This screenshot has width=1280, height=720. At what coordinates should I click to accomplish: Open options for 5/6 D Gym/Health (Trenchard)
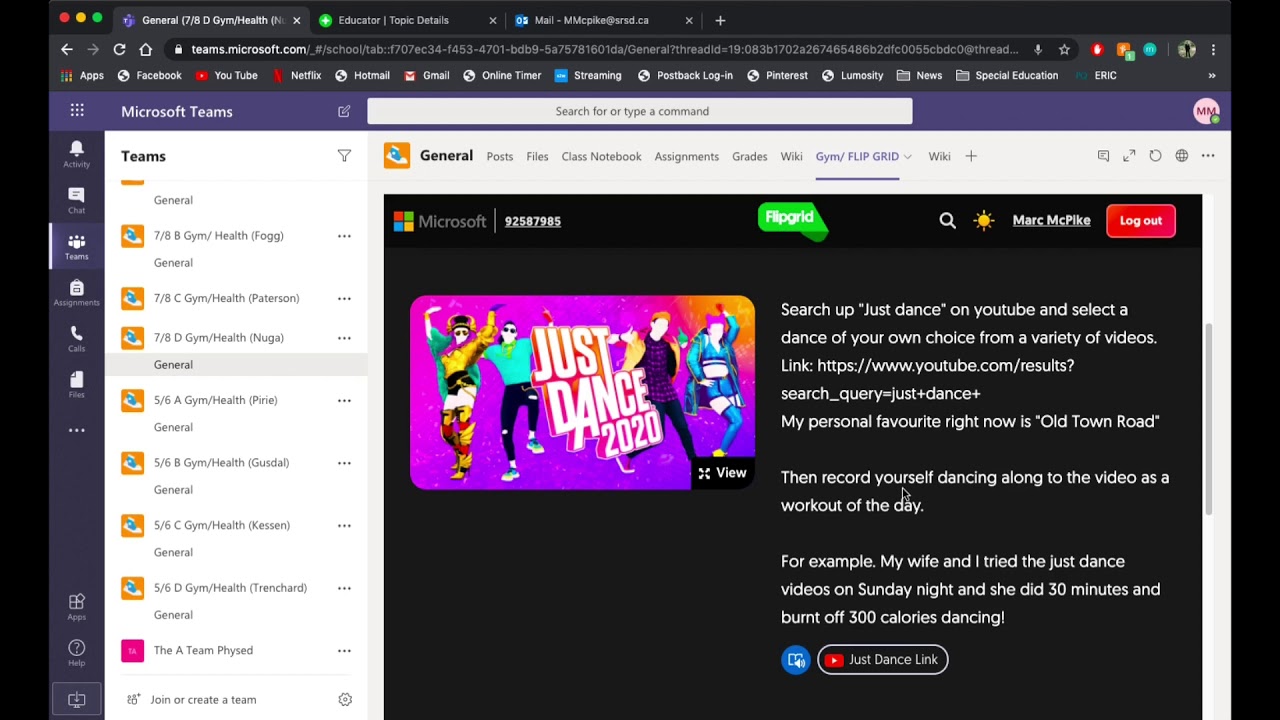[x=344, y=588]
